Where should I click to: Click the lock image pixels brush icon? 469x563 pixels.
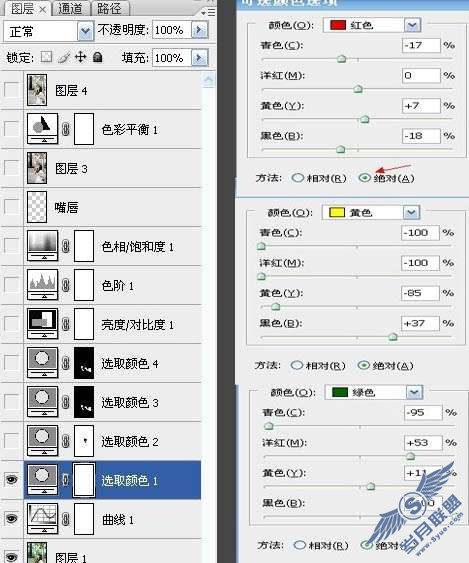click(x=64, y=57)
